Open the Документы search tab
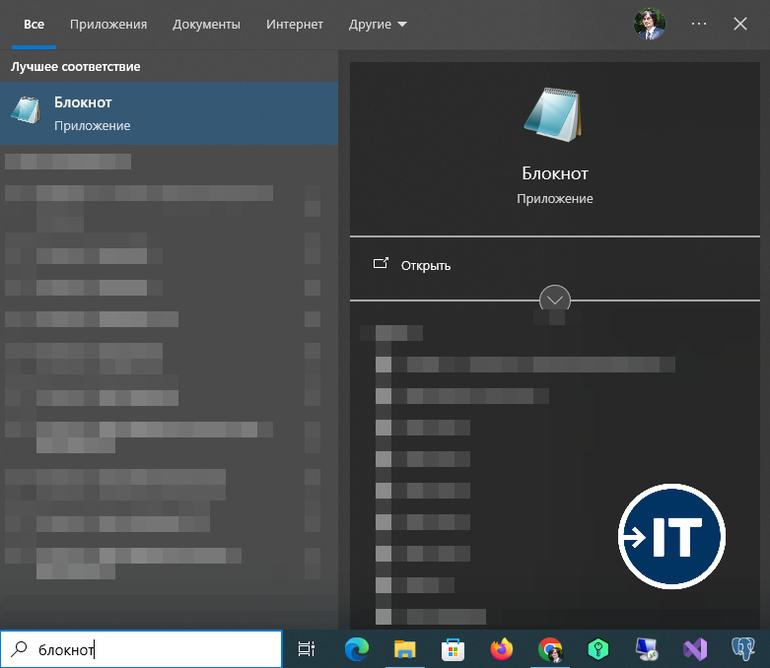The height and width of the screenshot is (668, 770). (206, 24)
